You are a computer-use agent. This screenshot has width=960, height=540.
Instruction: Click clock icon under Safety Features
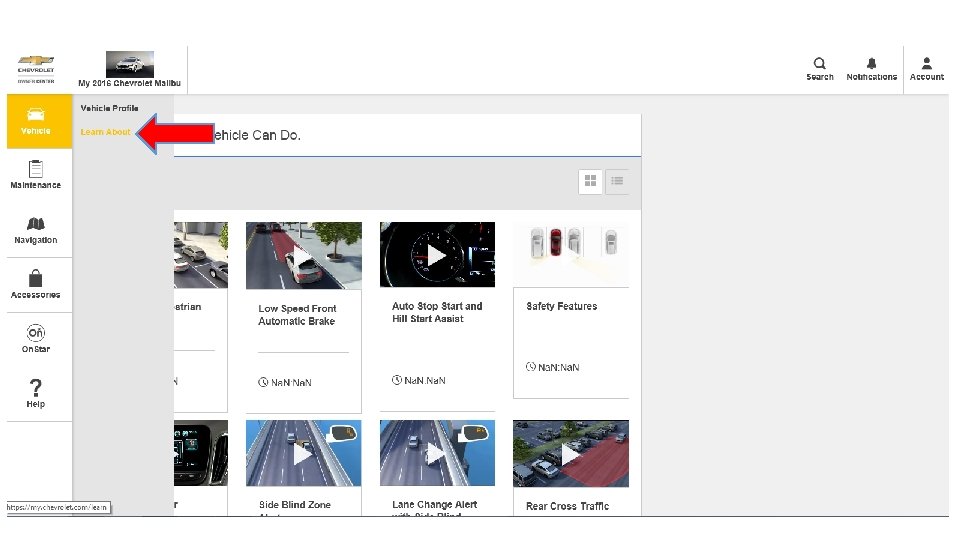(531, 367)
